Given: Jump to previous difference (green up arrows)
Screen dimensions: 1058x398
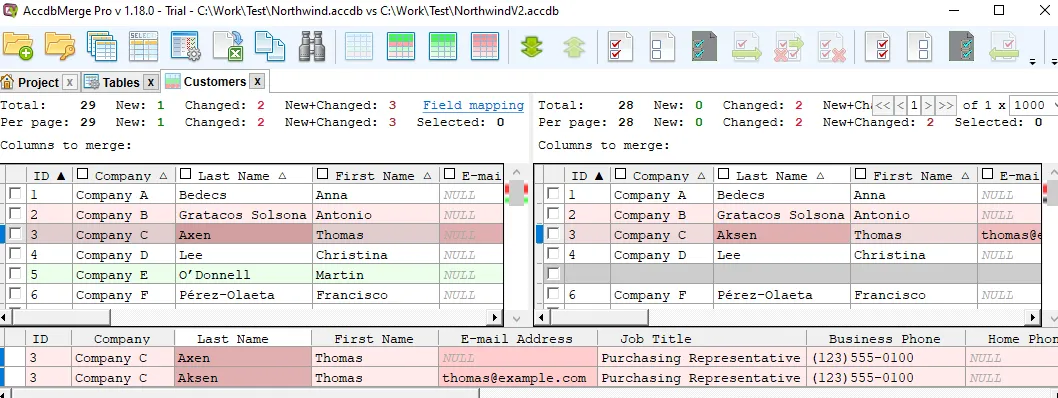Looking at the screenshot, I should tap(574, 47).
